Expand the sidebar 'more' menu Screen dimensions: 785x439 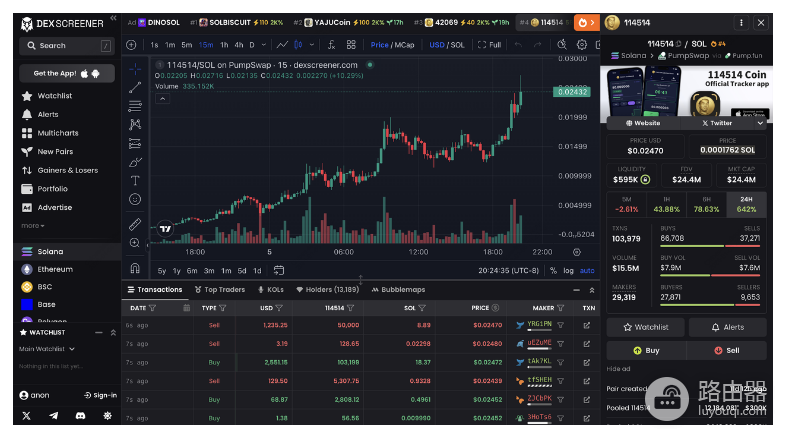33,226
